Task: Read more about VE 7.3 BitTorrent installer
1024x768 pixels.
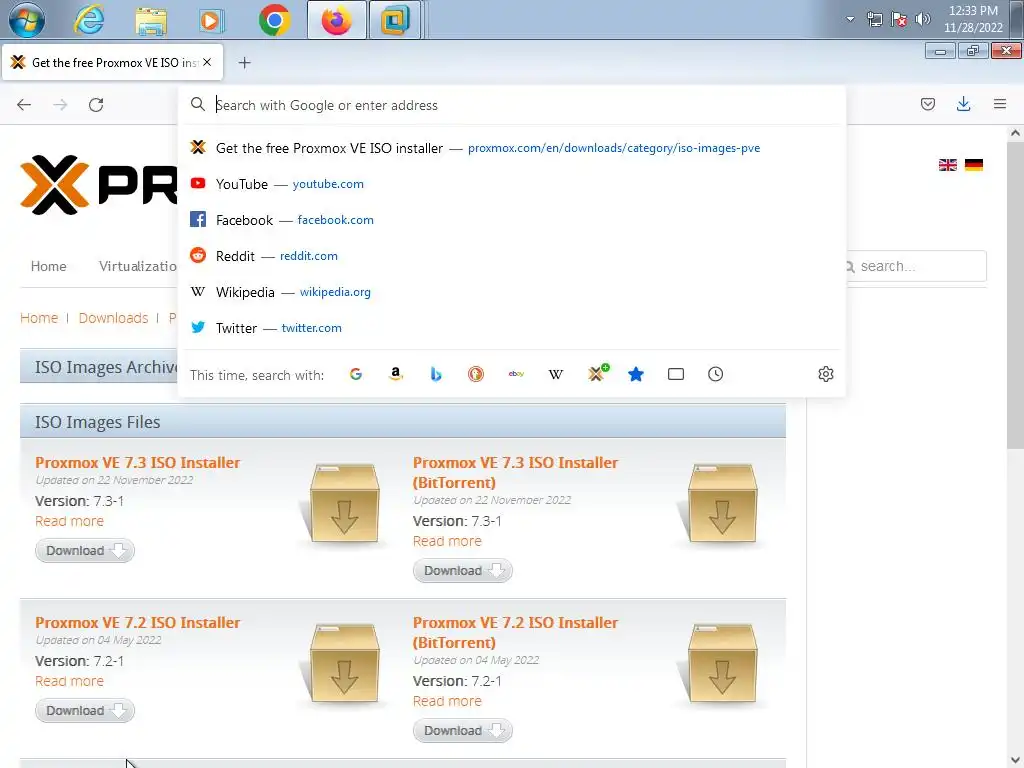Action: [447, 541]
